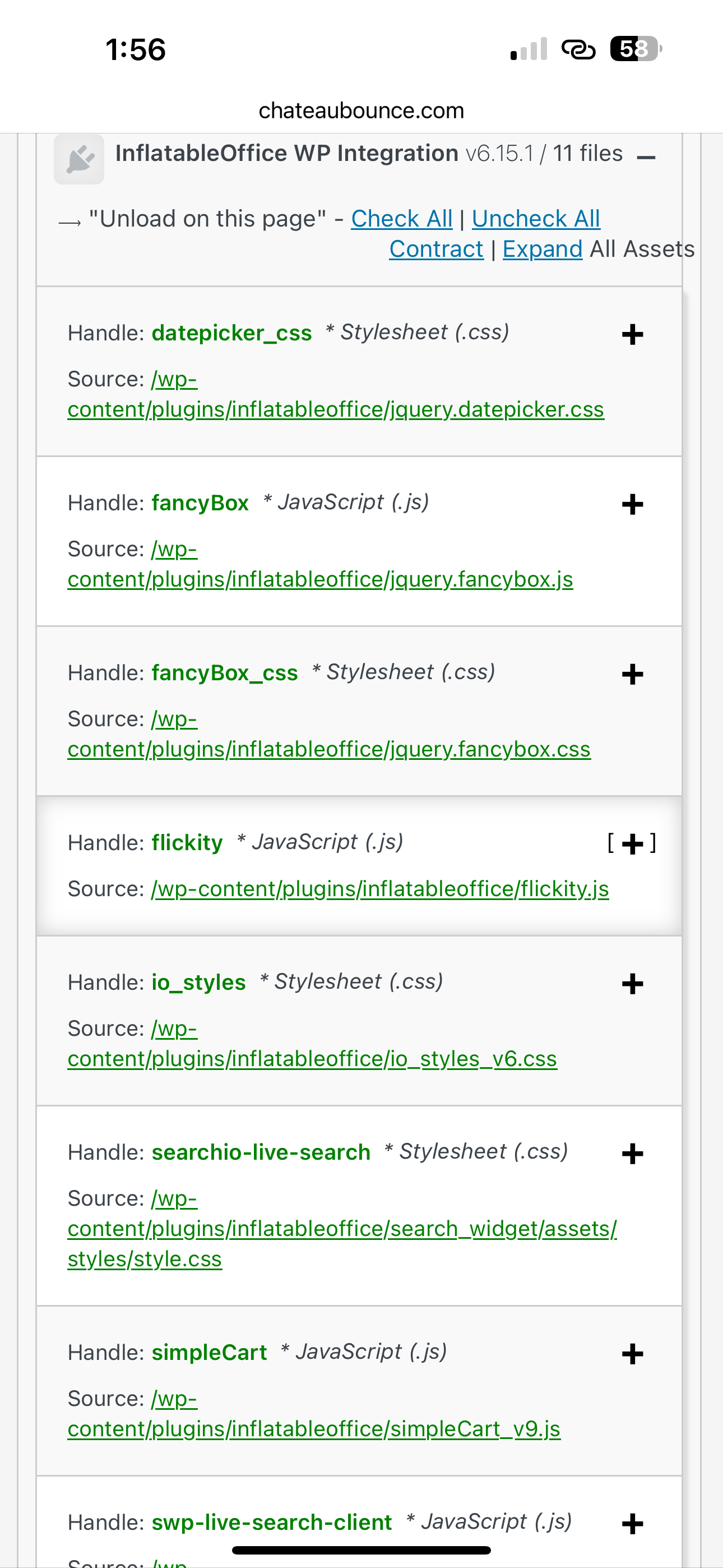Viewport: 723px width, 1568px height.
Task: Open the jquery.fancybox.js source link
Action: [x=320, y=579]
